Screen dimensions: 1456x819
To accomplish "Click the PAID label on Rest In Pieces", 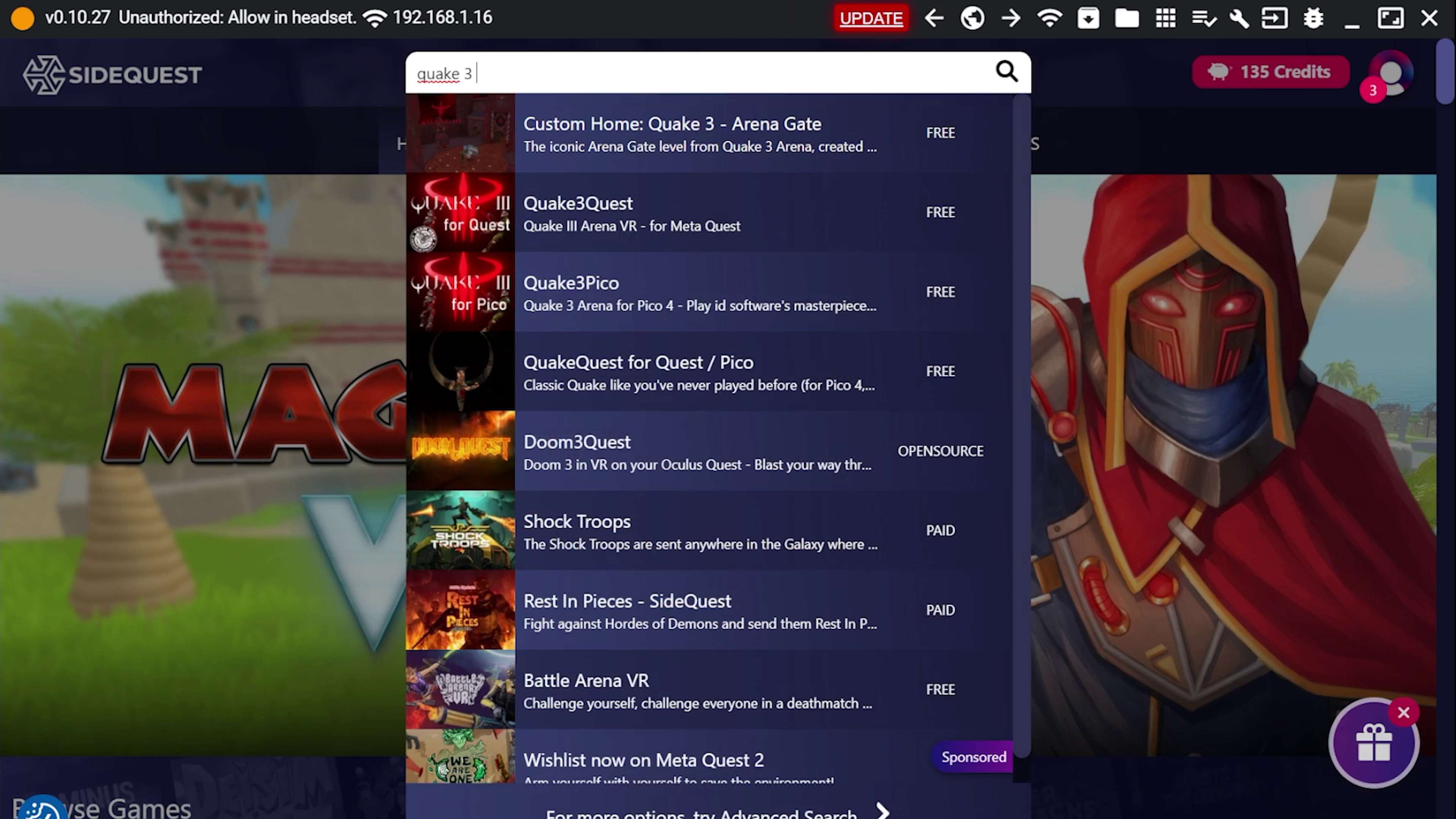I will coord(940,610).
